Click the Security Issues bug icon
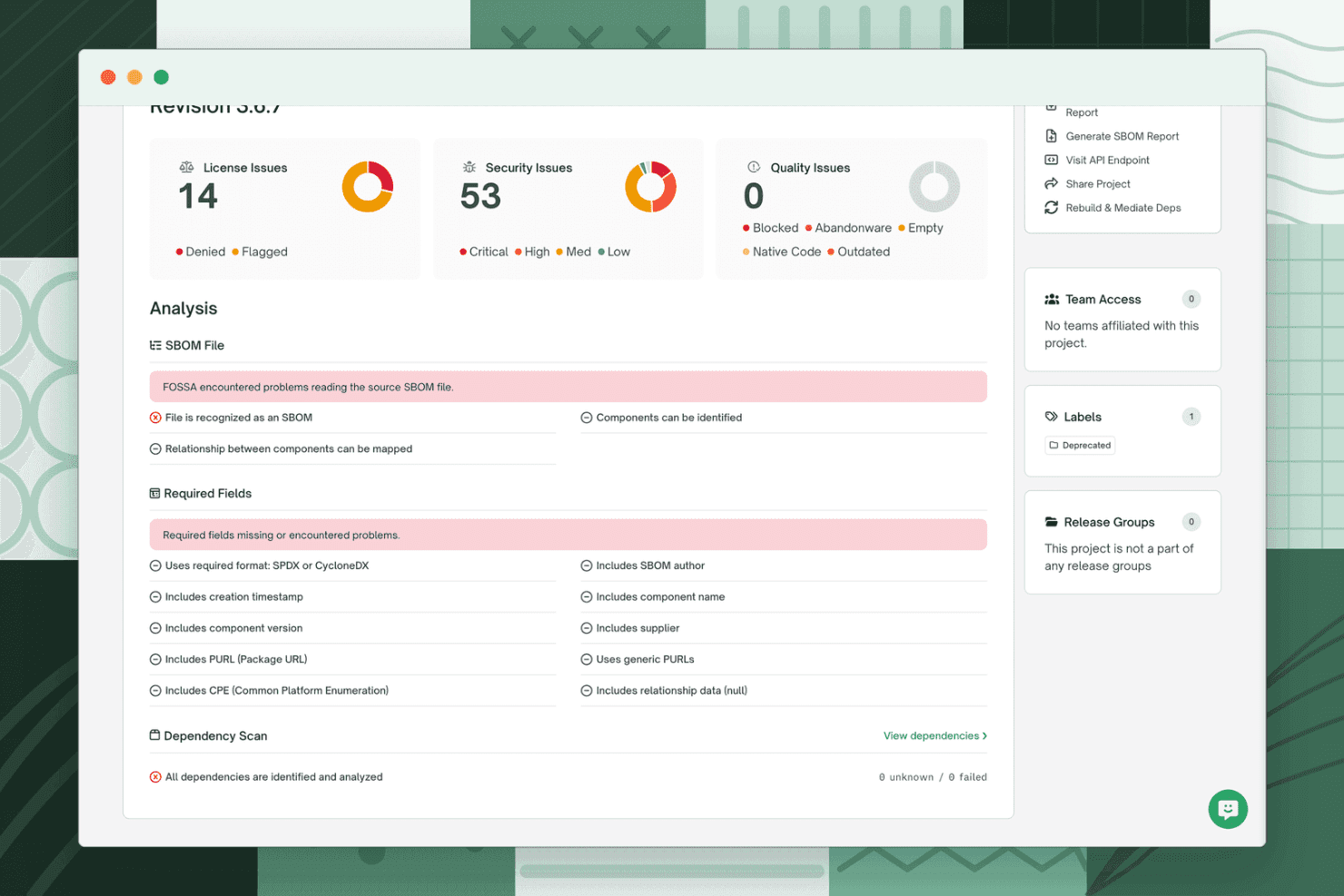Image resolution: width=1344 pixels, height=896 pixels. click(x=469, y=167)
